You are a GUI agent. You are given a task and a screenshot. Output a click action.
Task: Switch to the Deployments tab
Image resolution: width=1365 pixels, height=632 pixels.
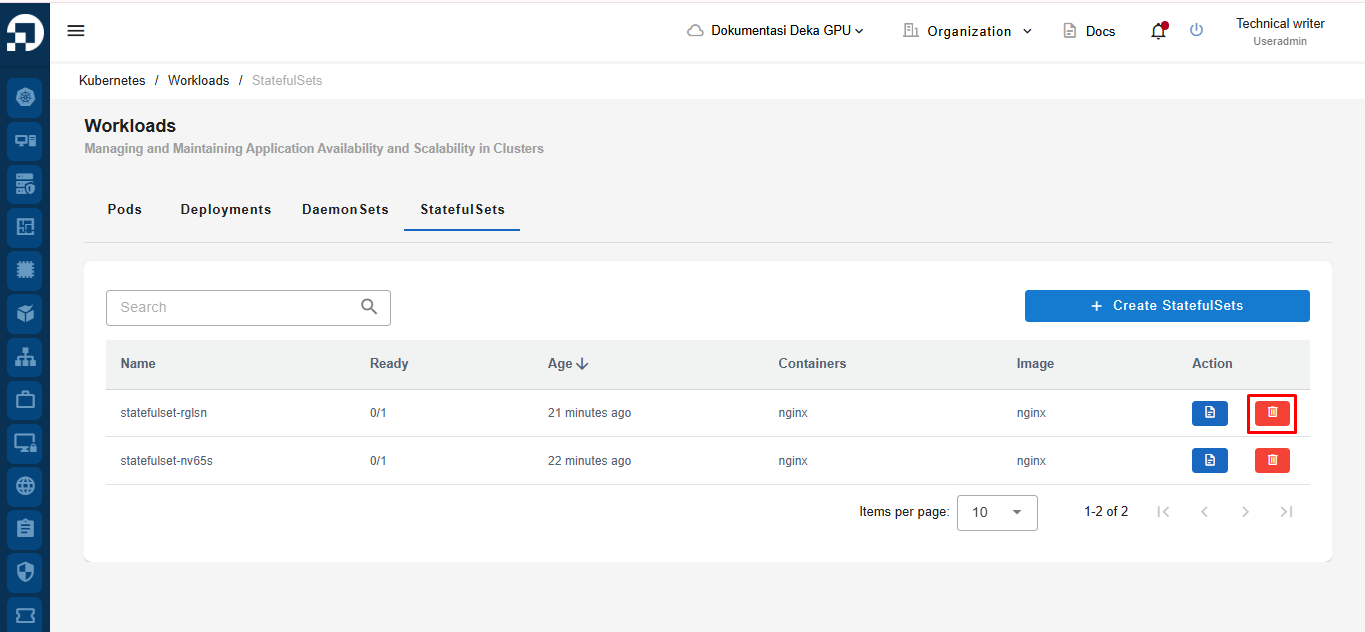coord(226,210)
